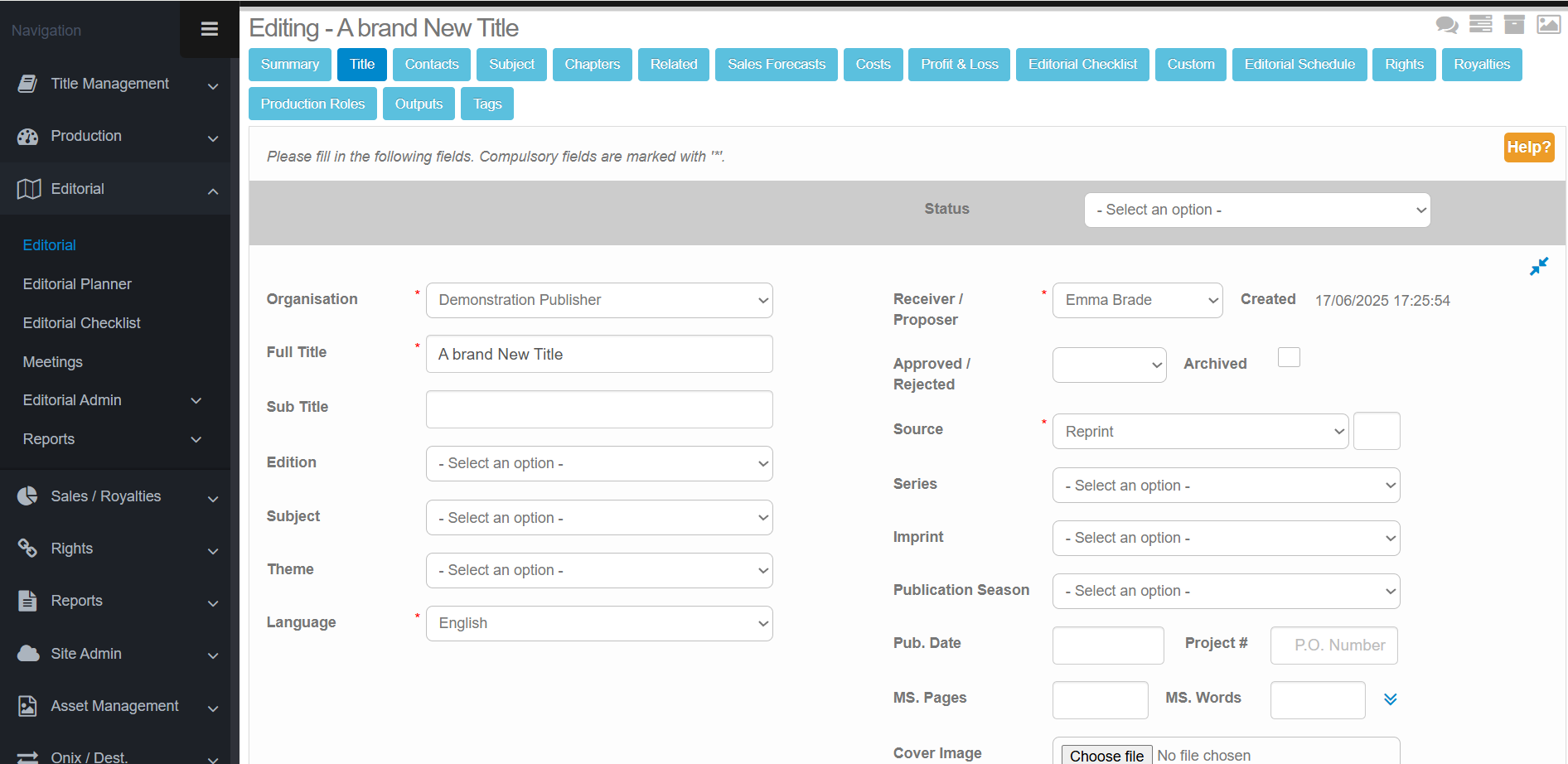Expand the Language dropdown showing English

(x=598, y=623)
